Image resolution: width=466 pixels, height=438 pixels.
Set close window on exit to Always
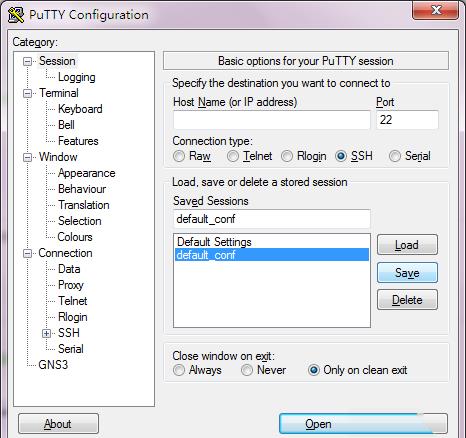click(x=179, y=370)
